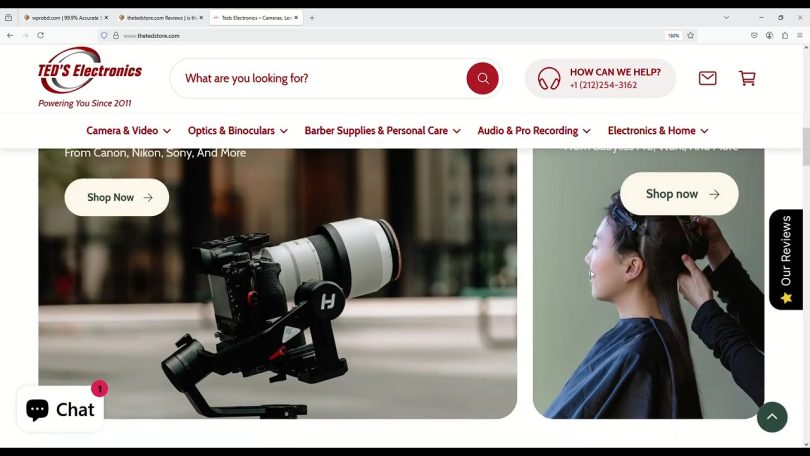Screen dimensions: 810x456
Task: Open the Shopify Chat widget
Action: 60,409
